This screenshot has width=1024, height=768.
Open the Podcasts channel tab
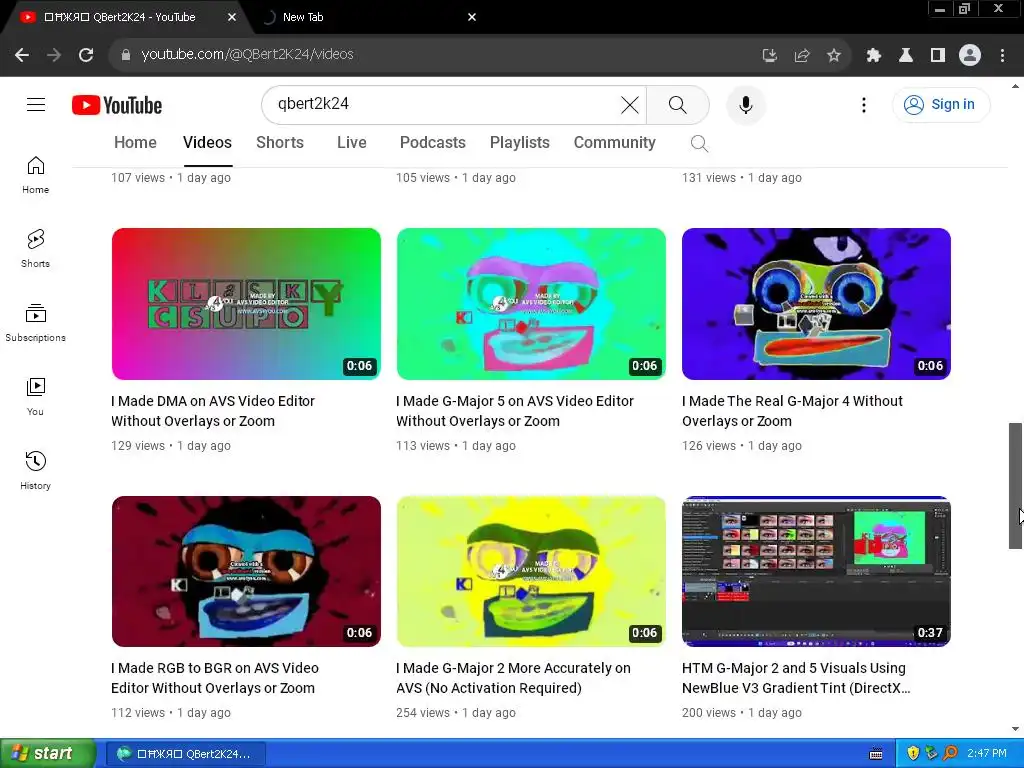pos(432,142)
